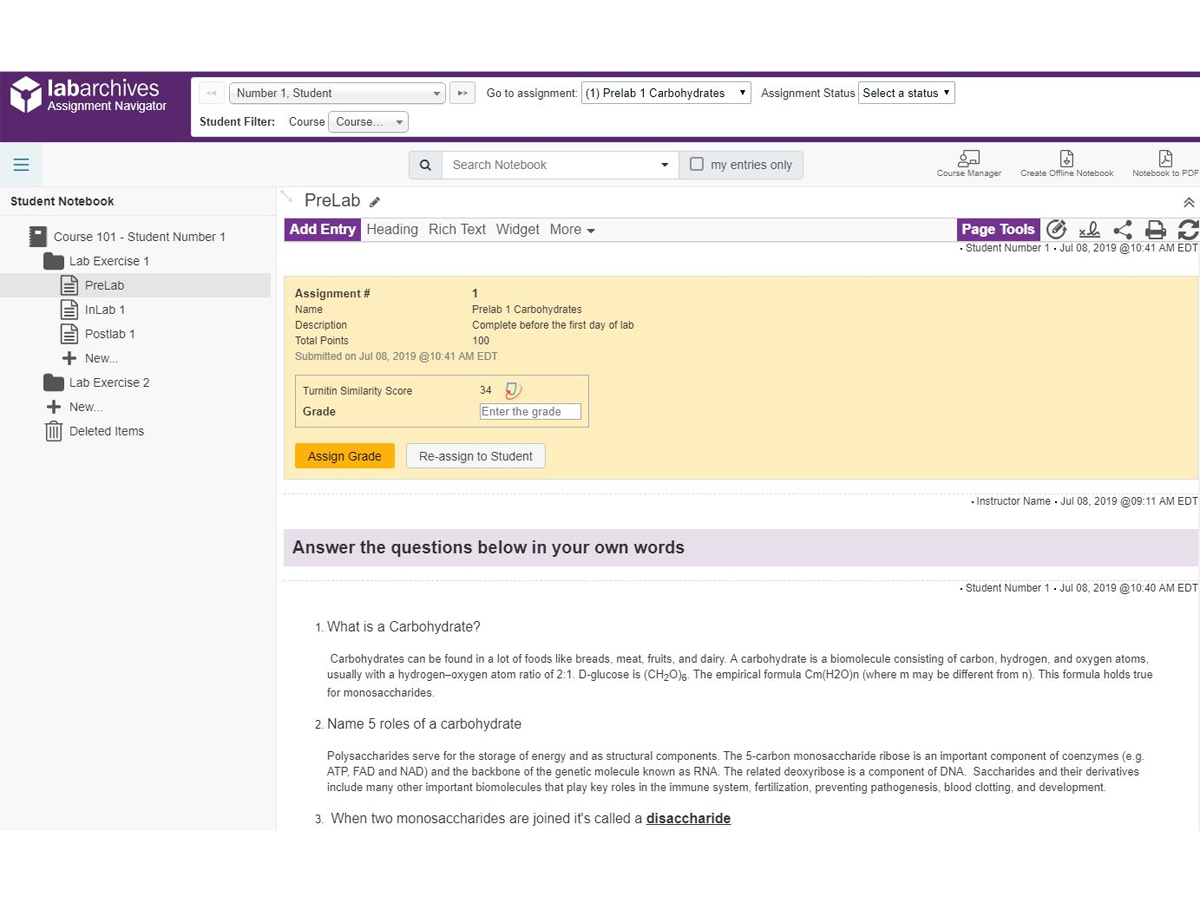Expand the Go to assignment dropdown
1200x900 pixels.
pyautogui.click(x=665, y=93)
